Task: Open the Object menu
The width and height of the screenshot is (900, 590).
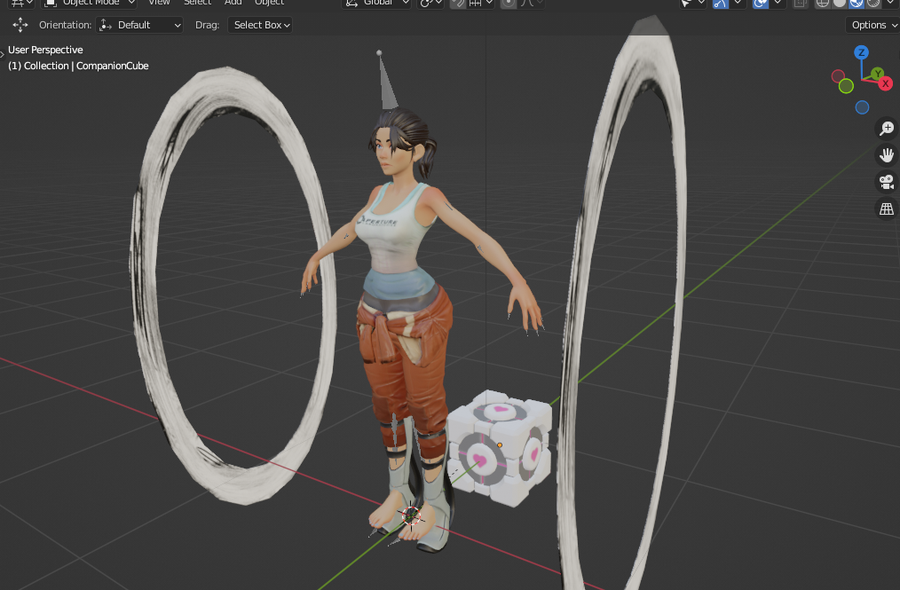Action: (x=269, y=3)
